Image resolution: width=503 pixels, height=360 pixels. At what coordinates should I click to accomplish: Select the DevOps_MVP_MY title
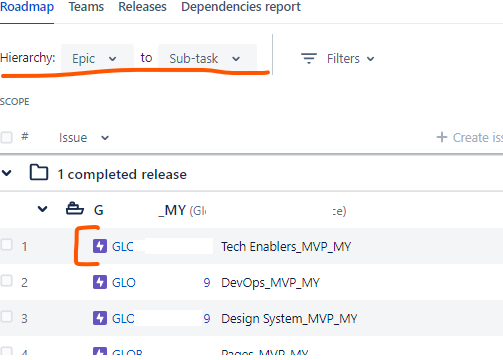[270, 283]
